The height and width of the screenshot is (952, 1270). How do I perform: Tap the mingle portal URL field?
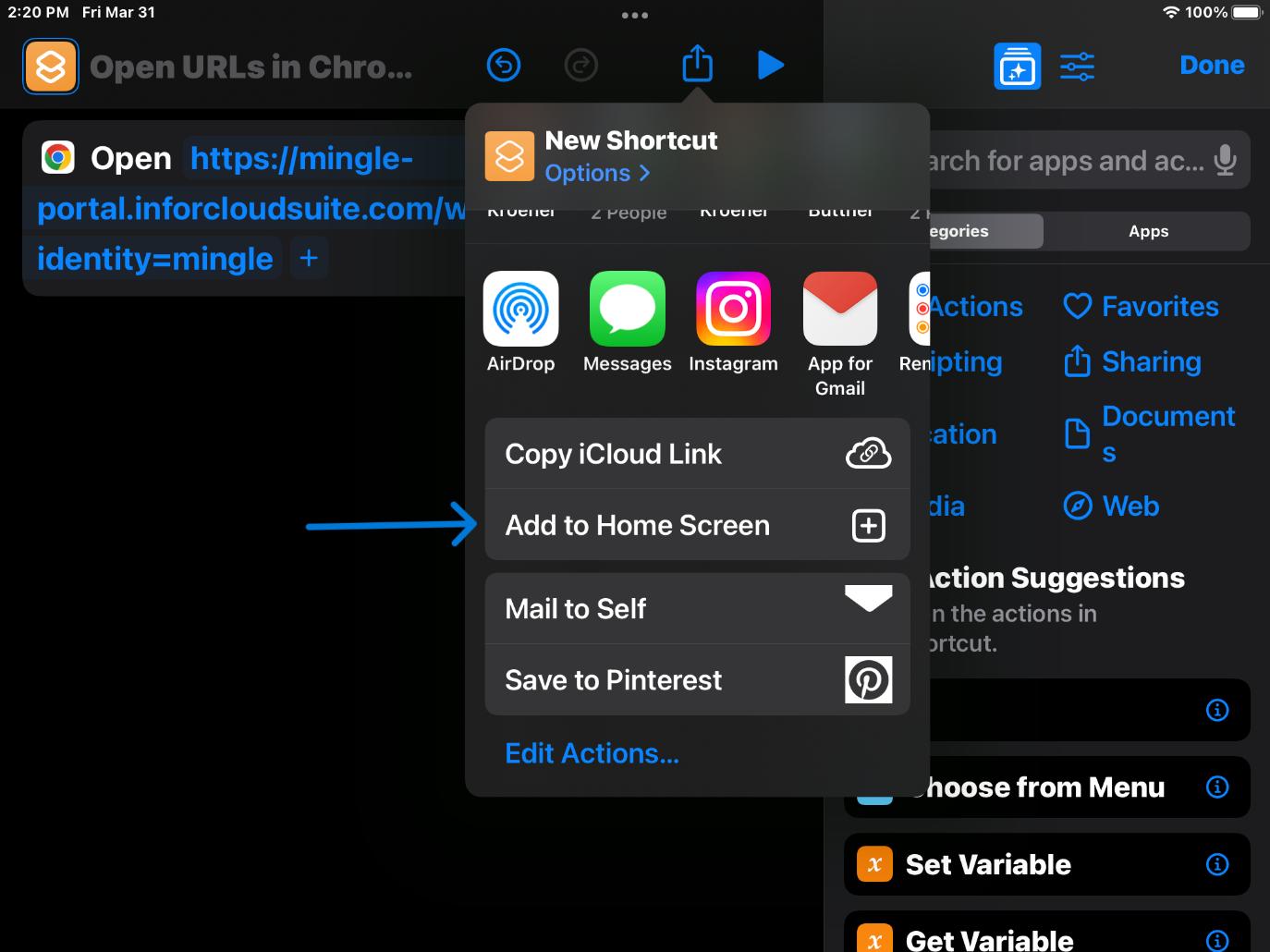click(x=250, y=209)
